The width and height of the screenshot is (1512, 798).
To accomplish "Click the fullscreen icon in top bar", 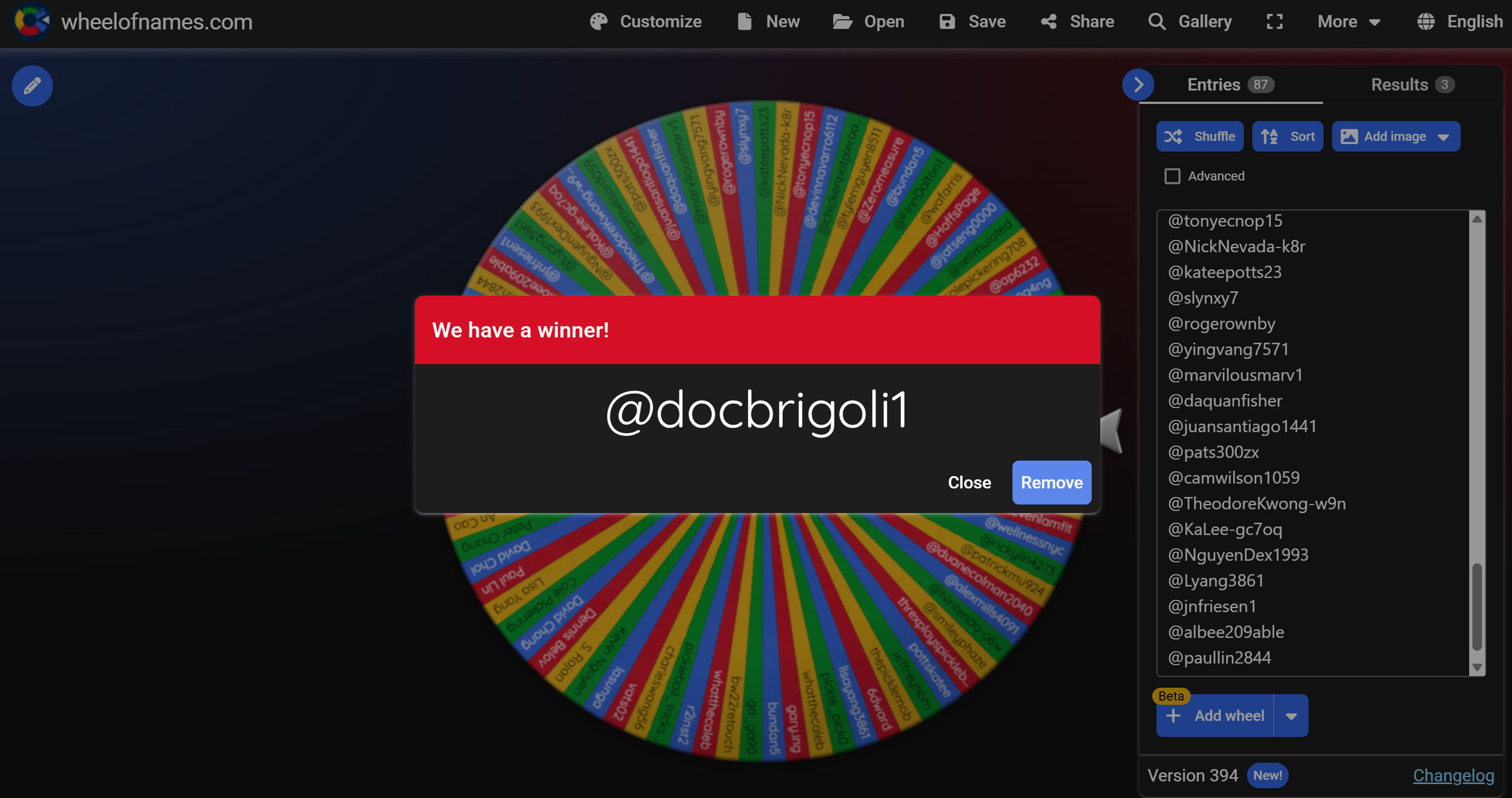I will pyautogui.click(x=1274, y=22).
